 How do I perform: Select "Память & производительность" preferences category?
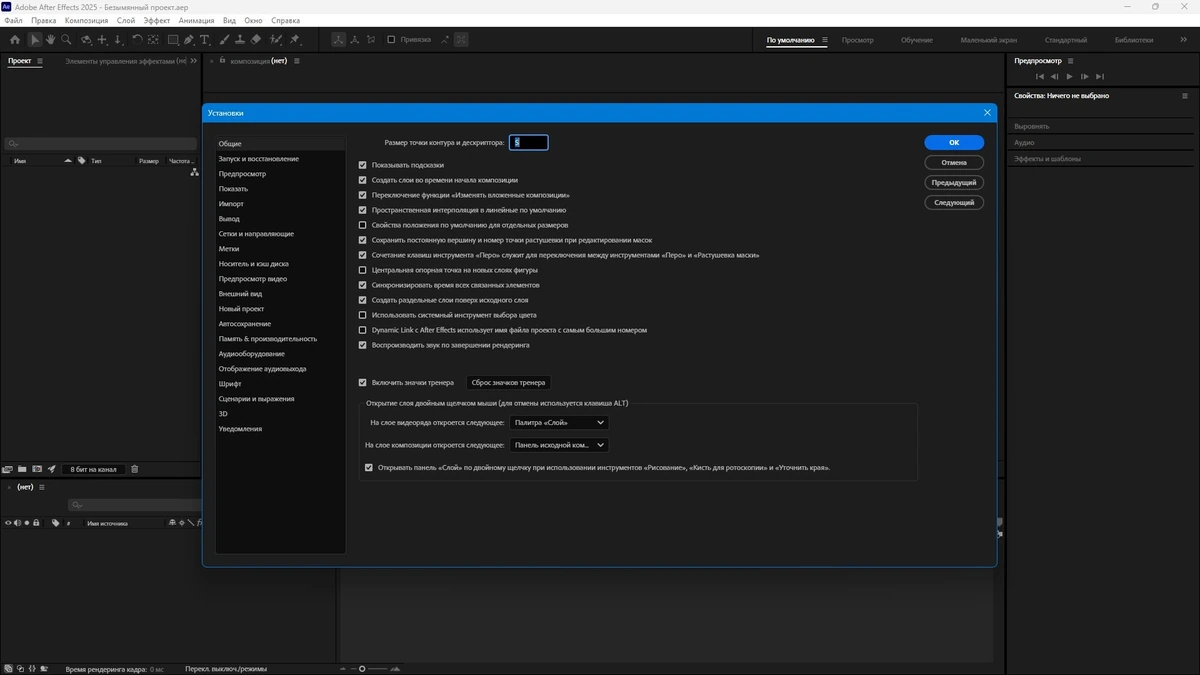[x=267, y=339]
